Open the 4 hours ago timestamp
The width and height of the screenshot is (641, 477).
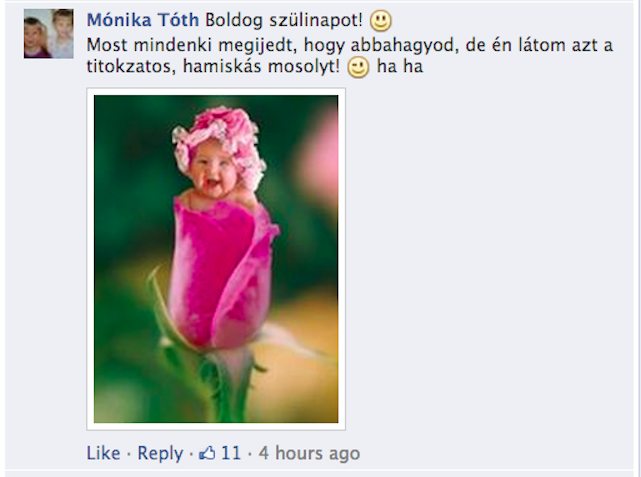coord(309,453)
